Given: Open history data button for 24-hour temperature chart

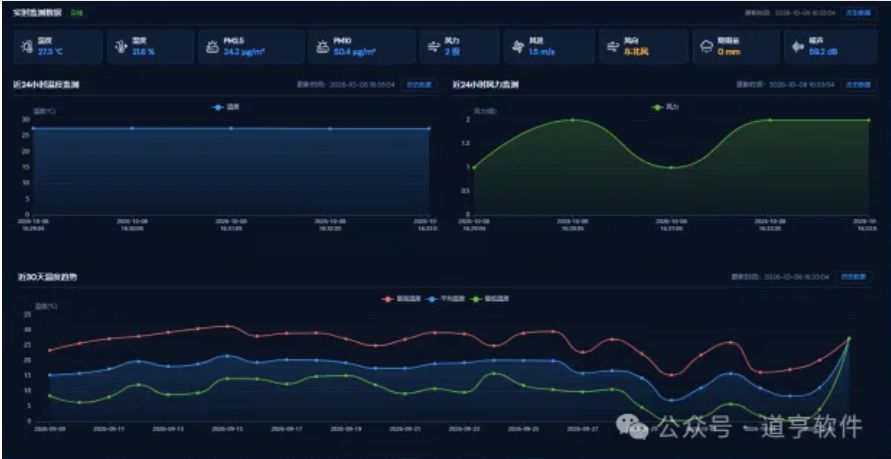Looking at the screenshot, I should pyautogui.click(x=419, y=85).
